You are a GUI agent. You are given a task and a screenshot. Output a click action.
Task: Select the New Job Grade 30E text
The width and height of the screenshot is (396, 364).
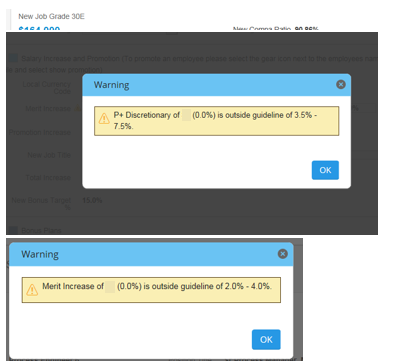pyautogui.click(x=51, y=16)
